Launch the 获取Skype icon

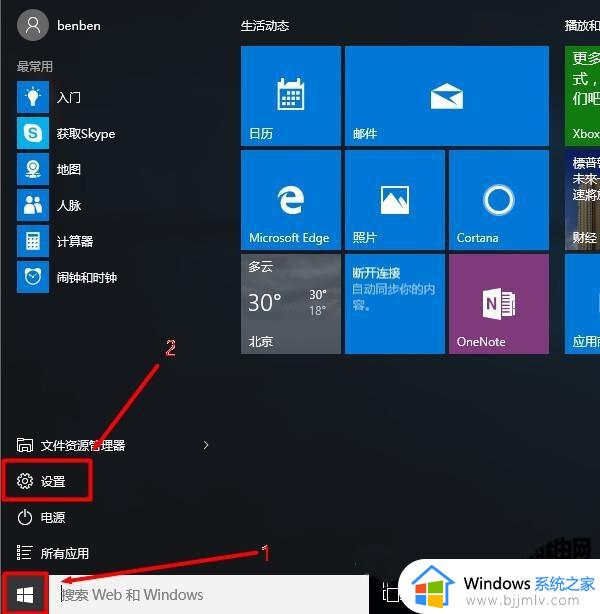click(x=33, y=133)
